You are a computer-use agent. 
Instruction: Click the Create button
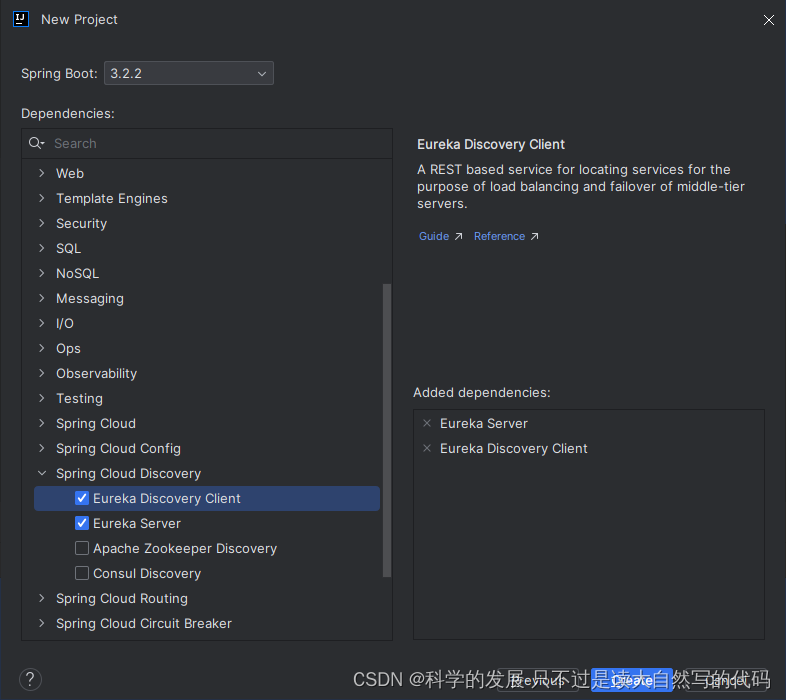click(x=632, y=680)
